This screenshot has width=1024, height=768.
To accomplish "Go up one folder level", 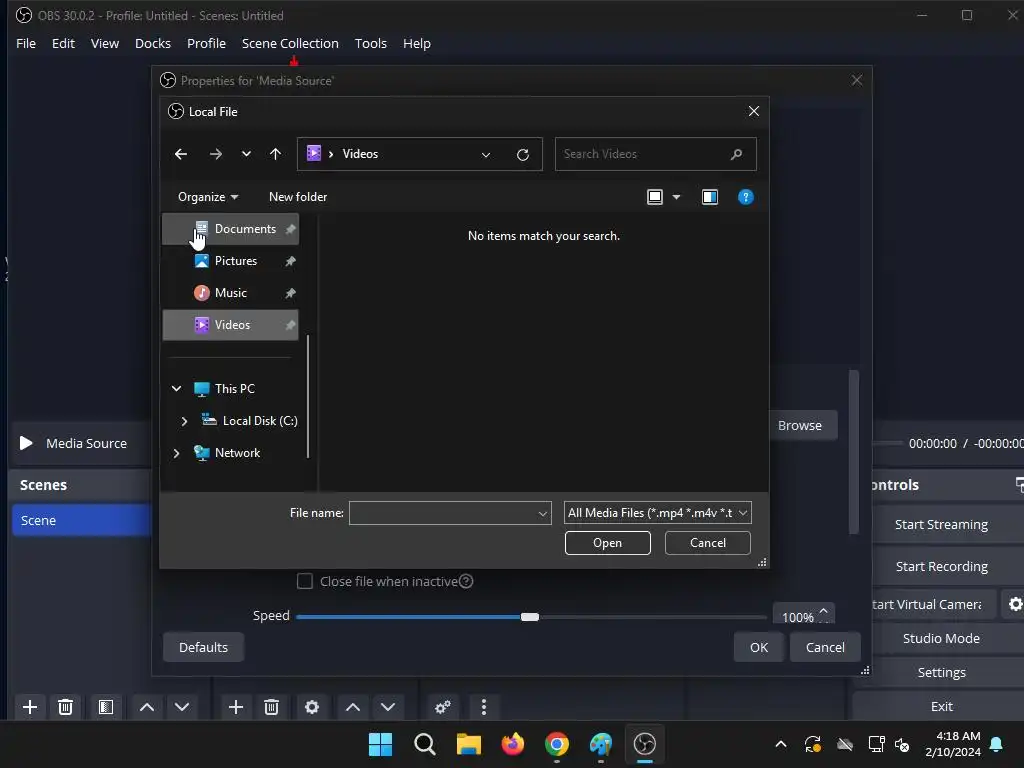I will (x=276, y=154).
